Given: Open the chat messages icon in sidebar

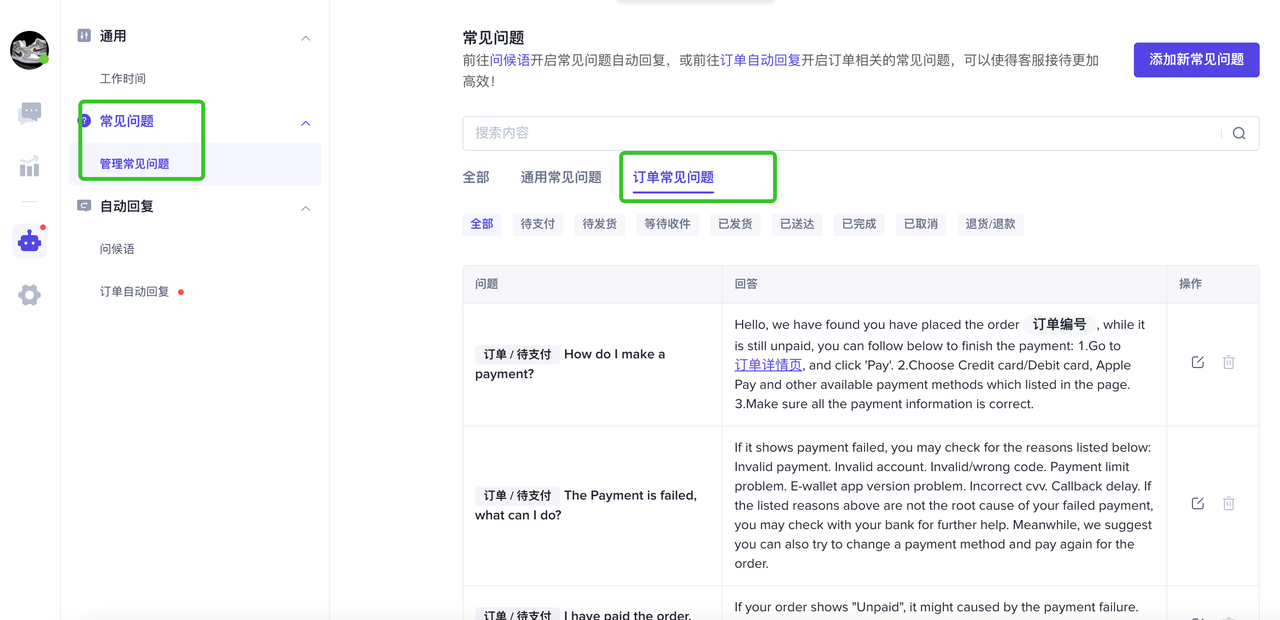Looking at the screenshot, I should pyautogui.click(x=30, y=112).
